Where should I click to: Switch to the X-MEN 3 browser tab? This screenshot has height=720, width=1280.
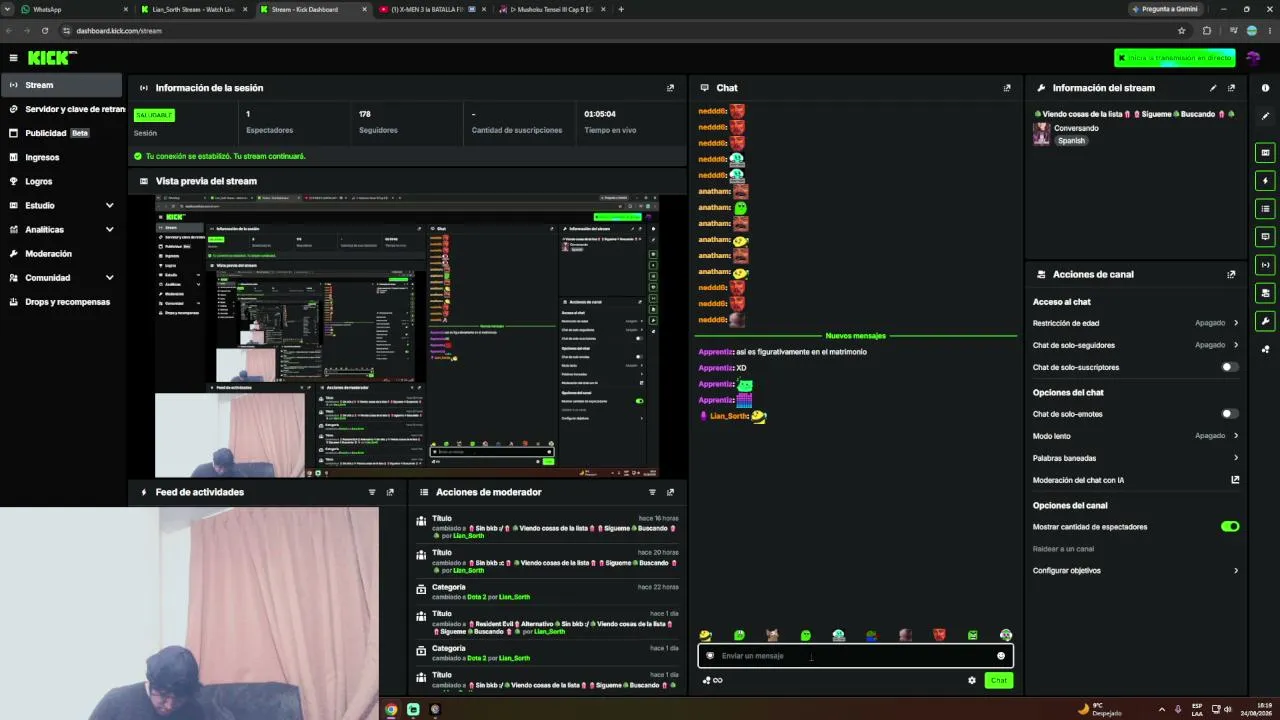coord(430,9)
